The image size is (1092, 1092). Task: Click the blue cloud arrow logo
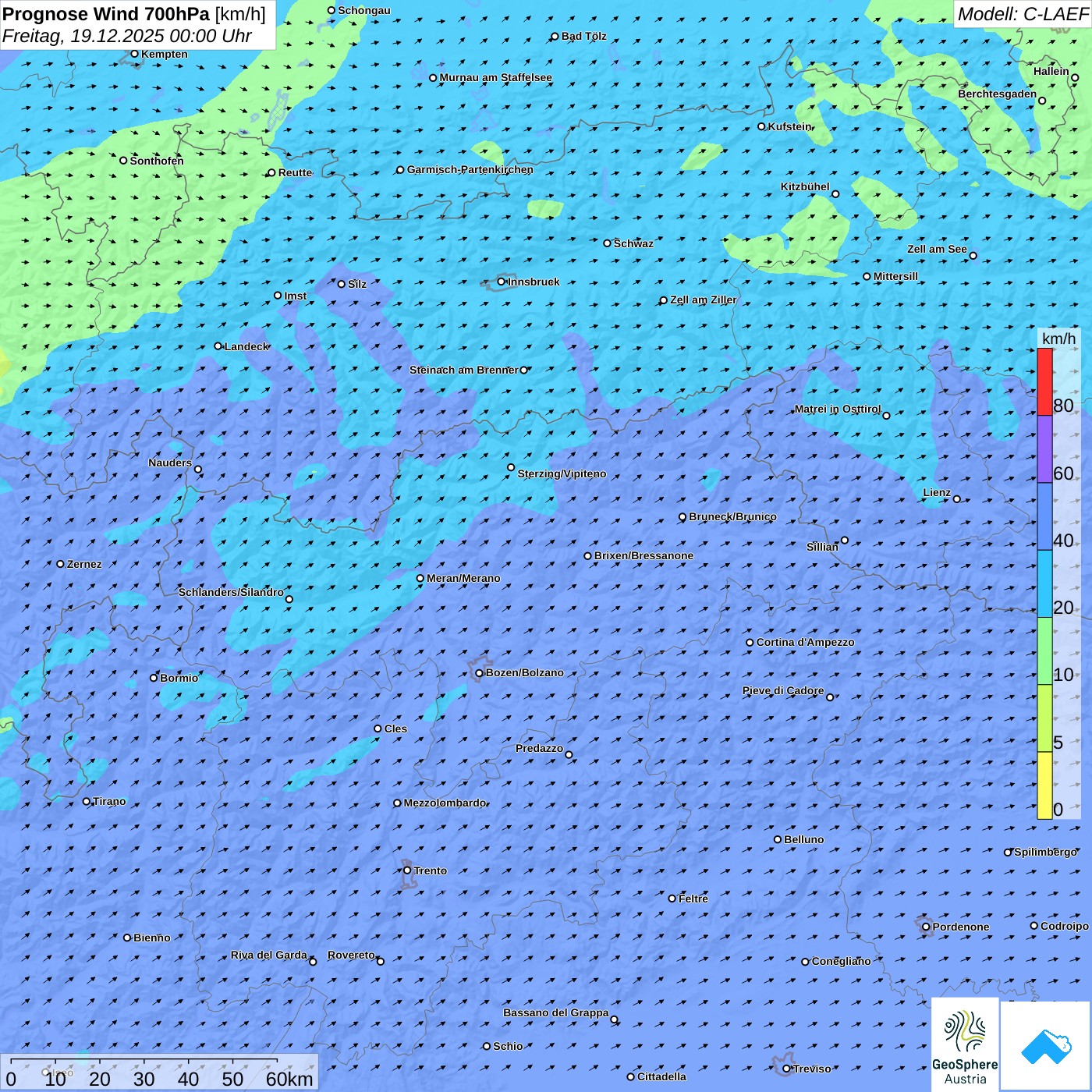click(x=1046, y=1046)
